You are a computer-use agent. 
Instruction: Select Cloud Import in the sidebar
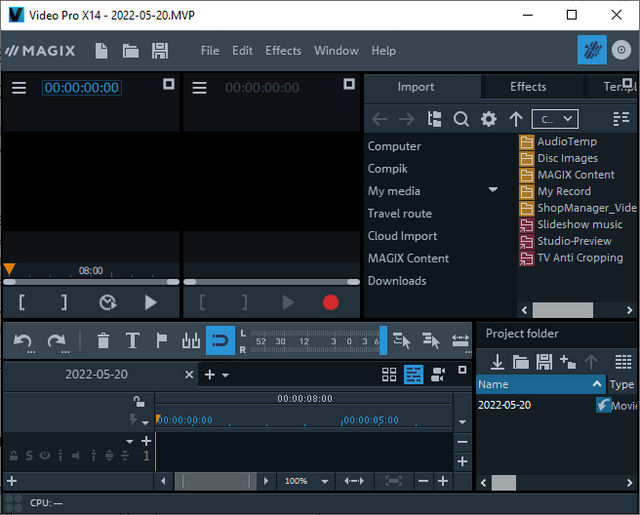click(402, 236)
